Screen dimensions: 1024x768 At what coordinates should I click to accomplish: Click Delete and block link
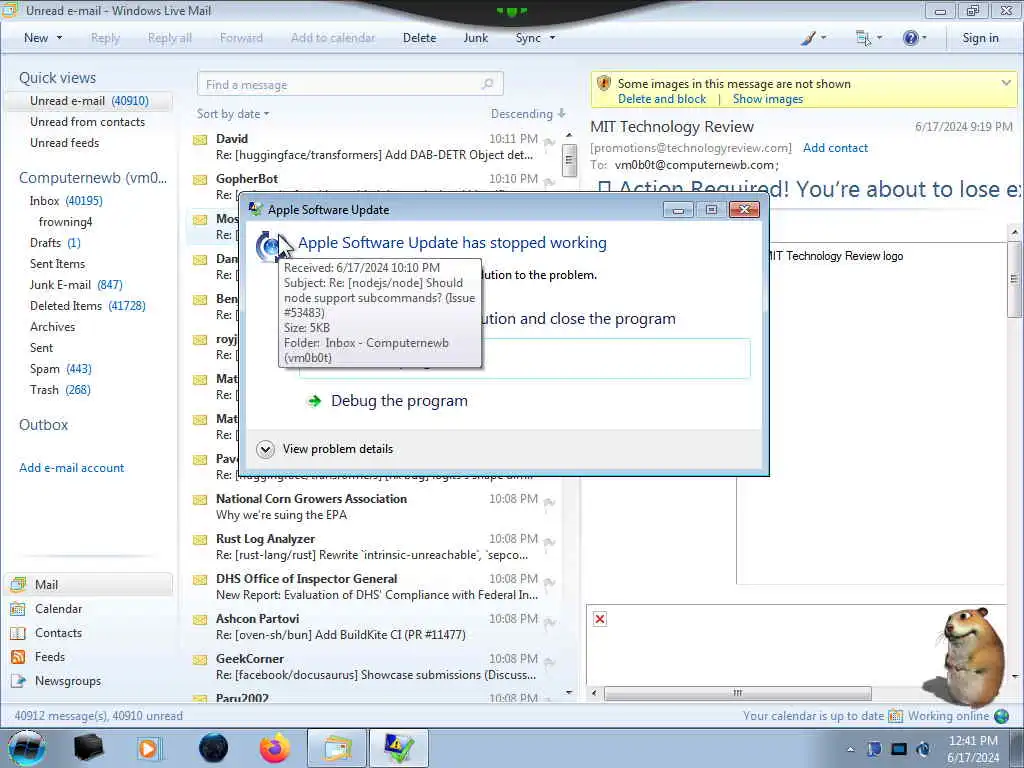click(662, 99)
